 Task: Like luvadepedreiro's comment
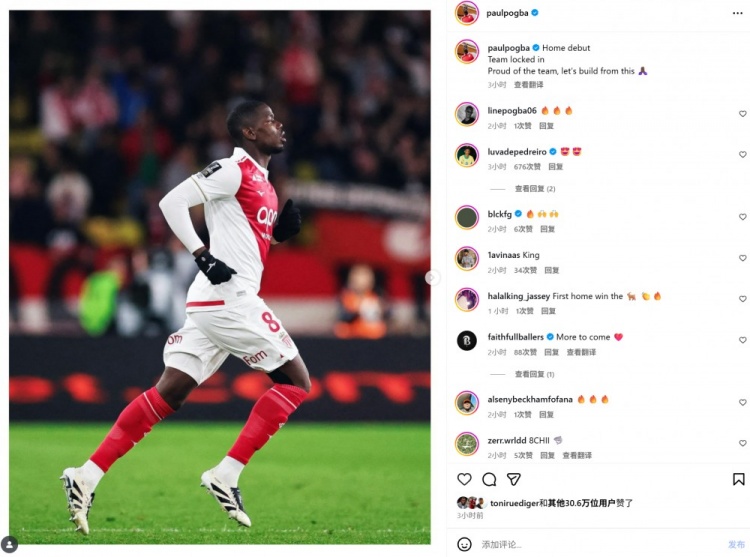742,154
